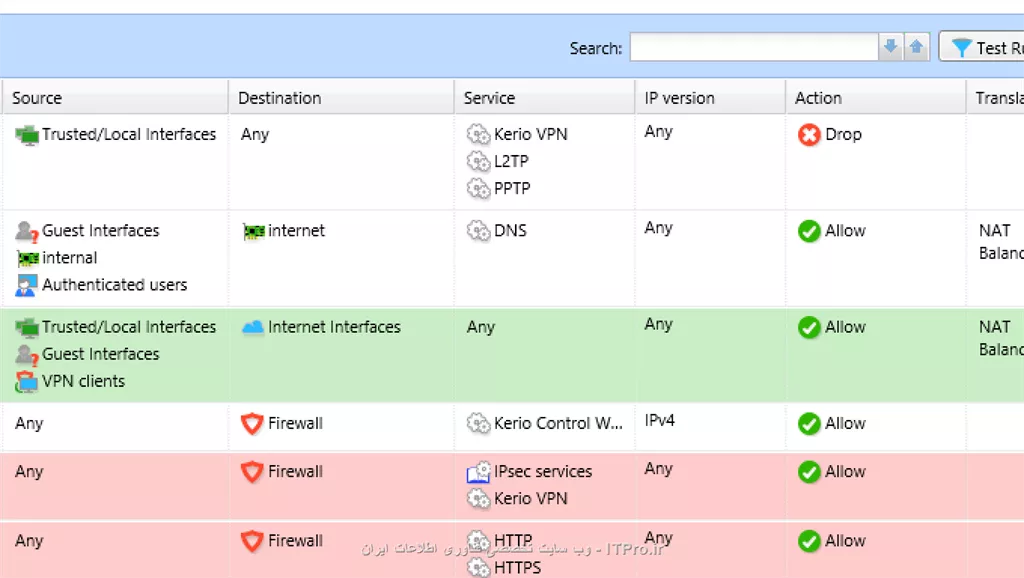Select 'Any' destination in the Drop rule
1024x578 pixels.
(255, 135)
